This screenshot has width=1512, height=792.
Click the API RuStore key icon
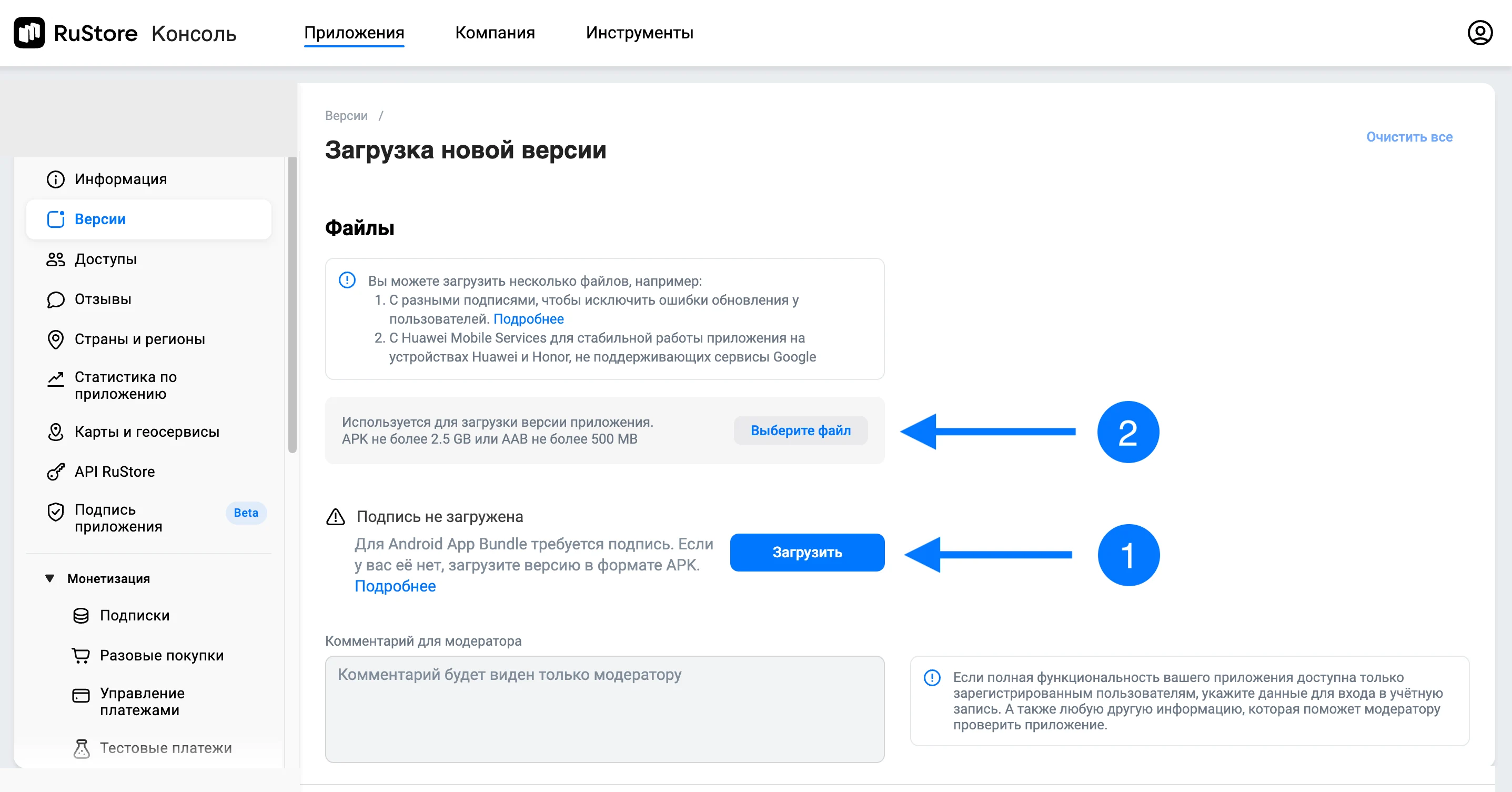coord(56,472)
